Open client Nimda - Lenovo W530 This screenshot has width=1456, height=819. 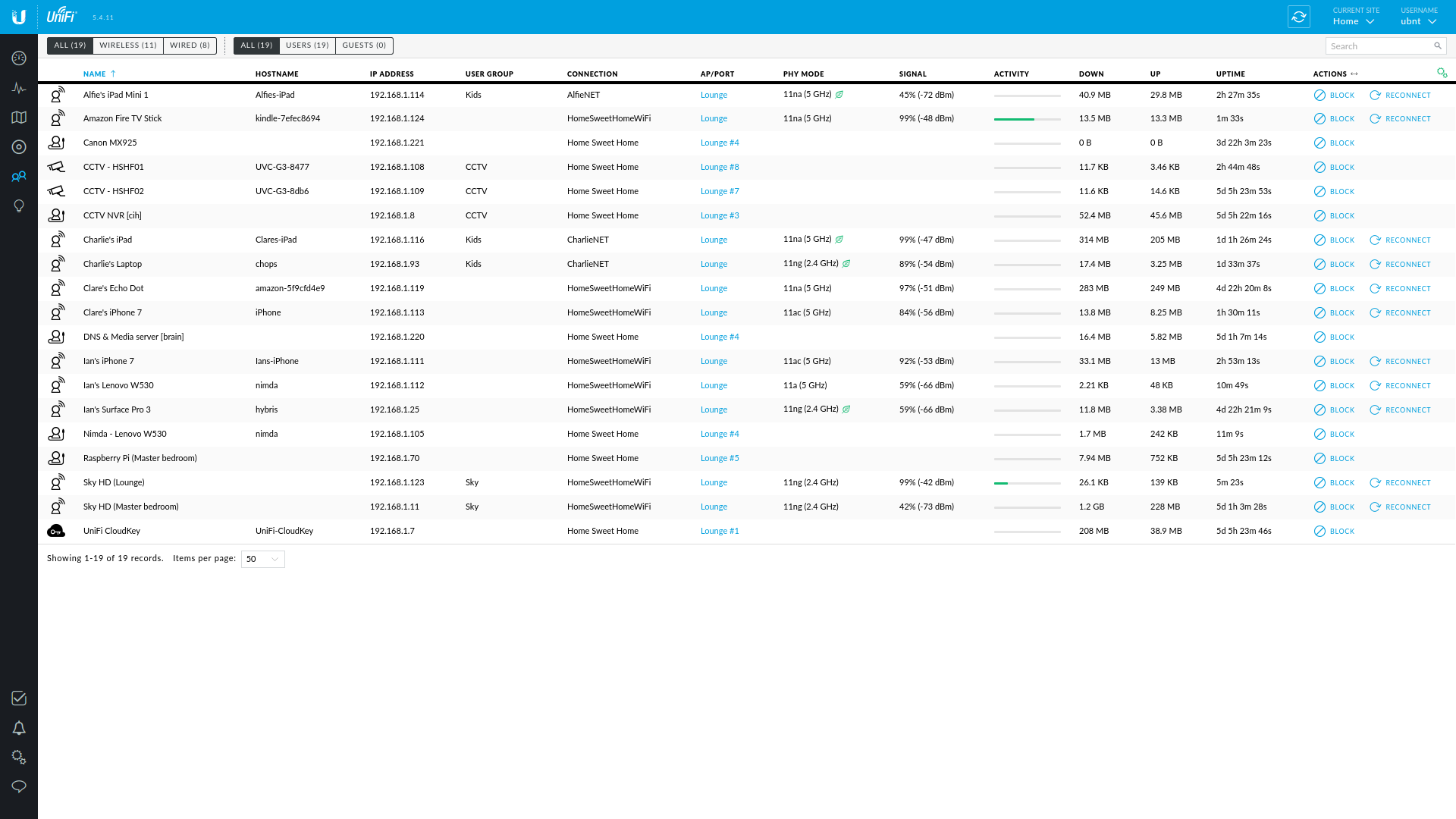click(x=125, y=434)
